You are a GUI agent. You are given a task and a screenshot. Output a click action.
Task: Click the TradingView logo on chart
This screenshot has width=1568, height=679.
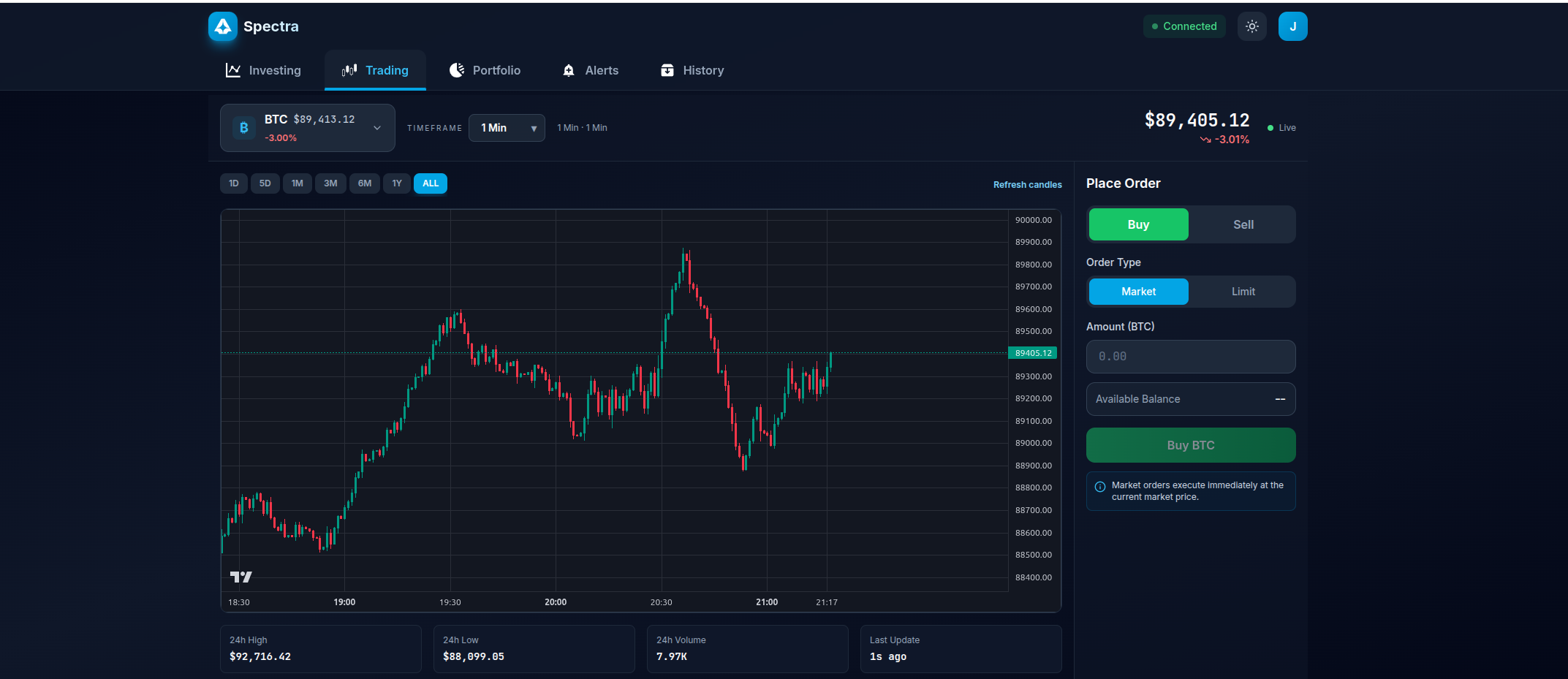[x=241, y=577]
